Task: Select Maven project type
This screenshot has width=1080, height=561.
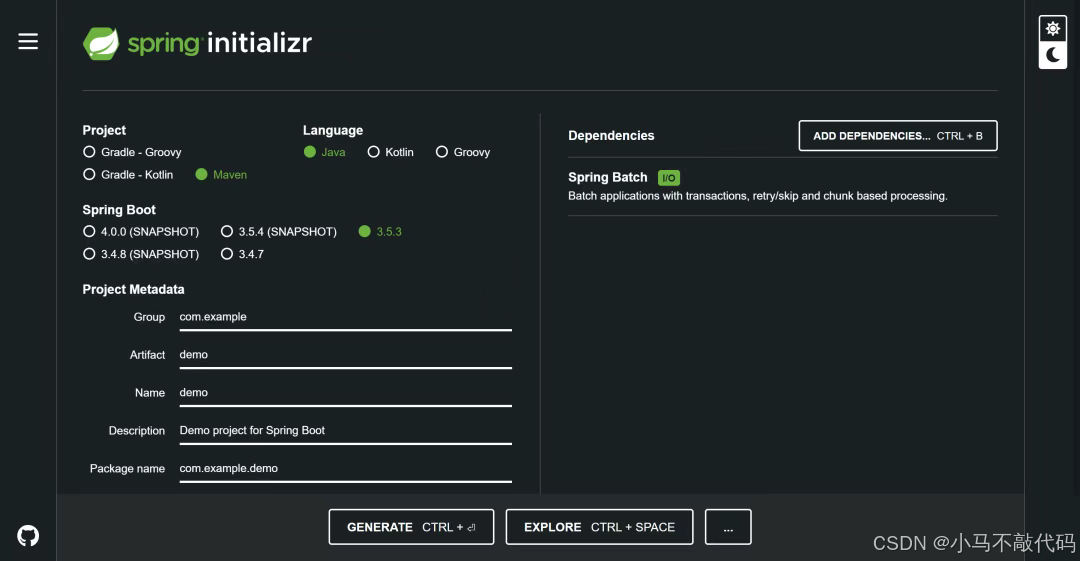Action: point(221,175)
